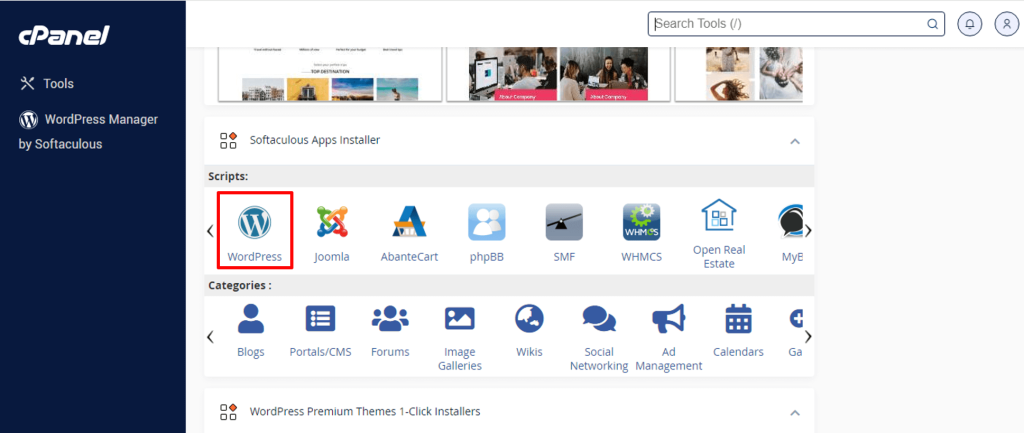
Task: Browse the Forums category
Action: click(x=390, y=330)
